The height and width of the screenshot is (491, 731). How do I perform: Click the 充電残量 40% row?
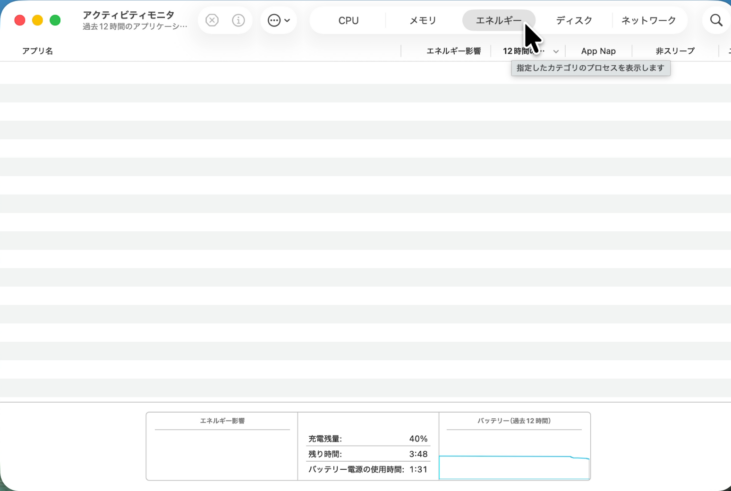click(368, 438)
